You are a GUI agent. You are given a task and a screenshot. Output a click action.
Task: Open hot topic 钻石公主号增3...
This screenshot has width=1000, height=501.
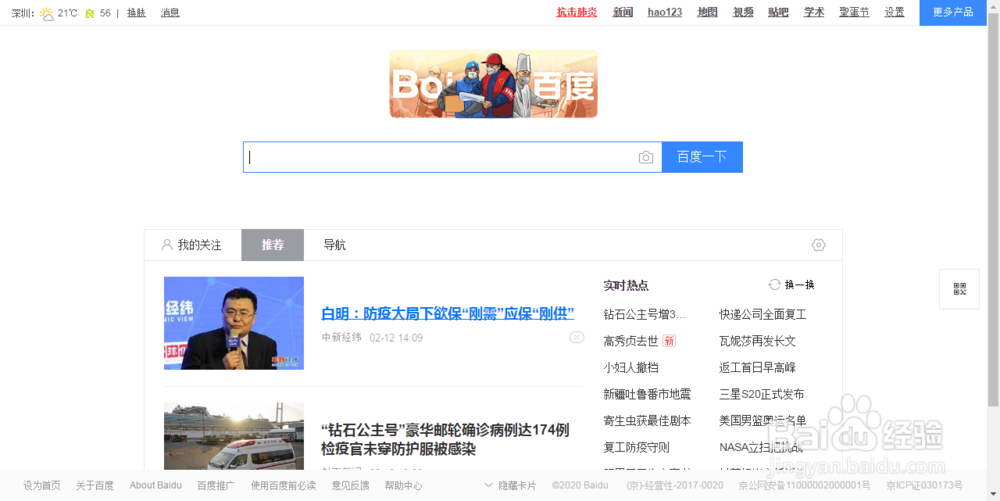(644, 314)
